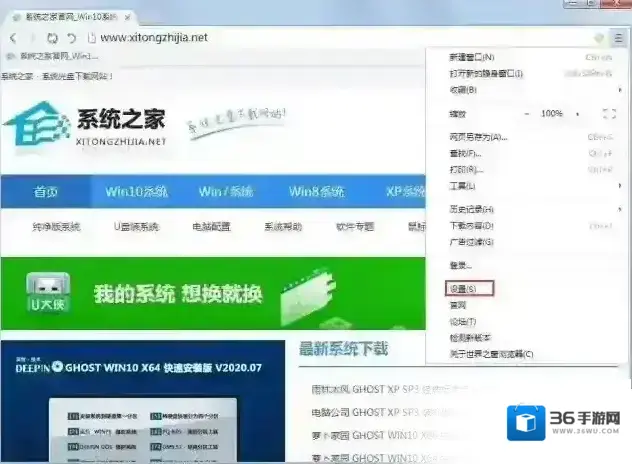Click the 系统帮助 sub-navigation link

coord(283,227)
